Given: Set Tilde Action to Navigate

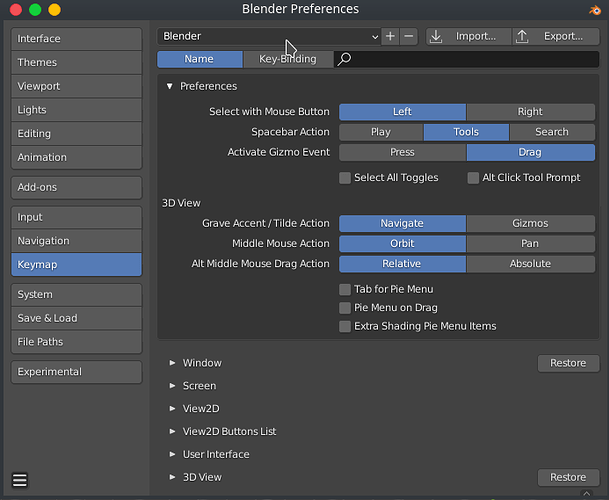Looking at the screenshot, I should pos(402,223).
